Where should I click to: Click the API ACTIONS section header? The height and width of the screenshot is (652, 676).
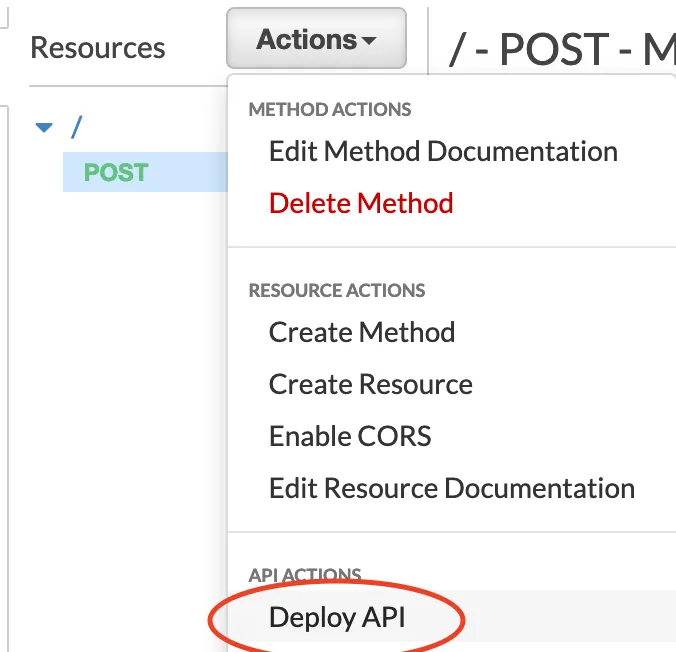coord(305,575)
